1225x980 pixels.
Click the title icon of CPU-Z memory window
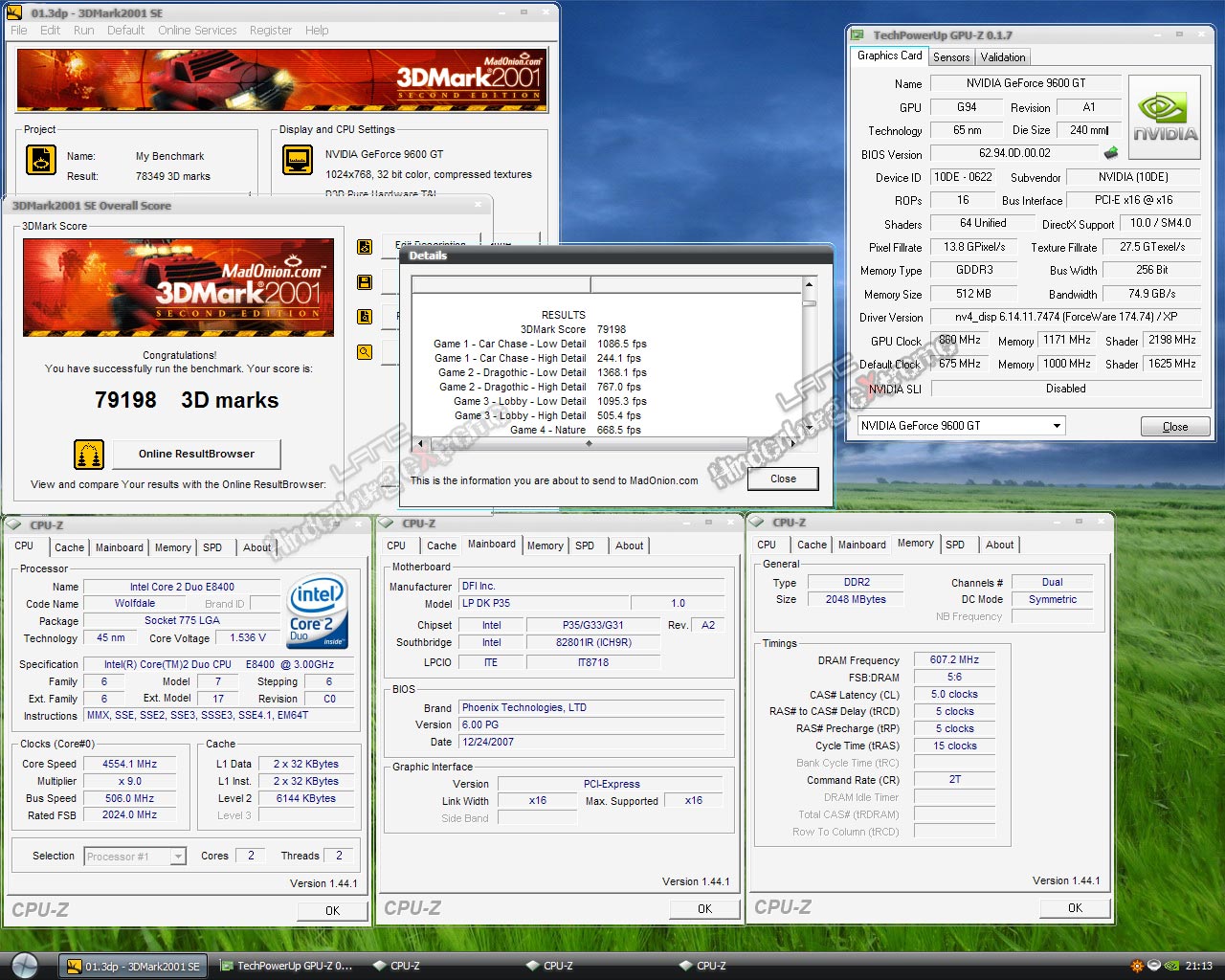[x=757, y=523]
